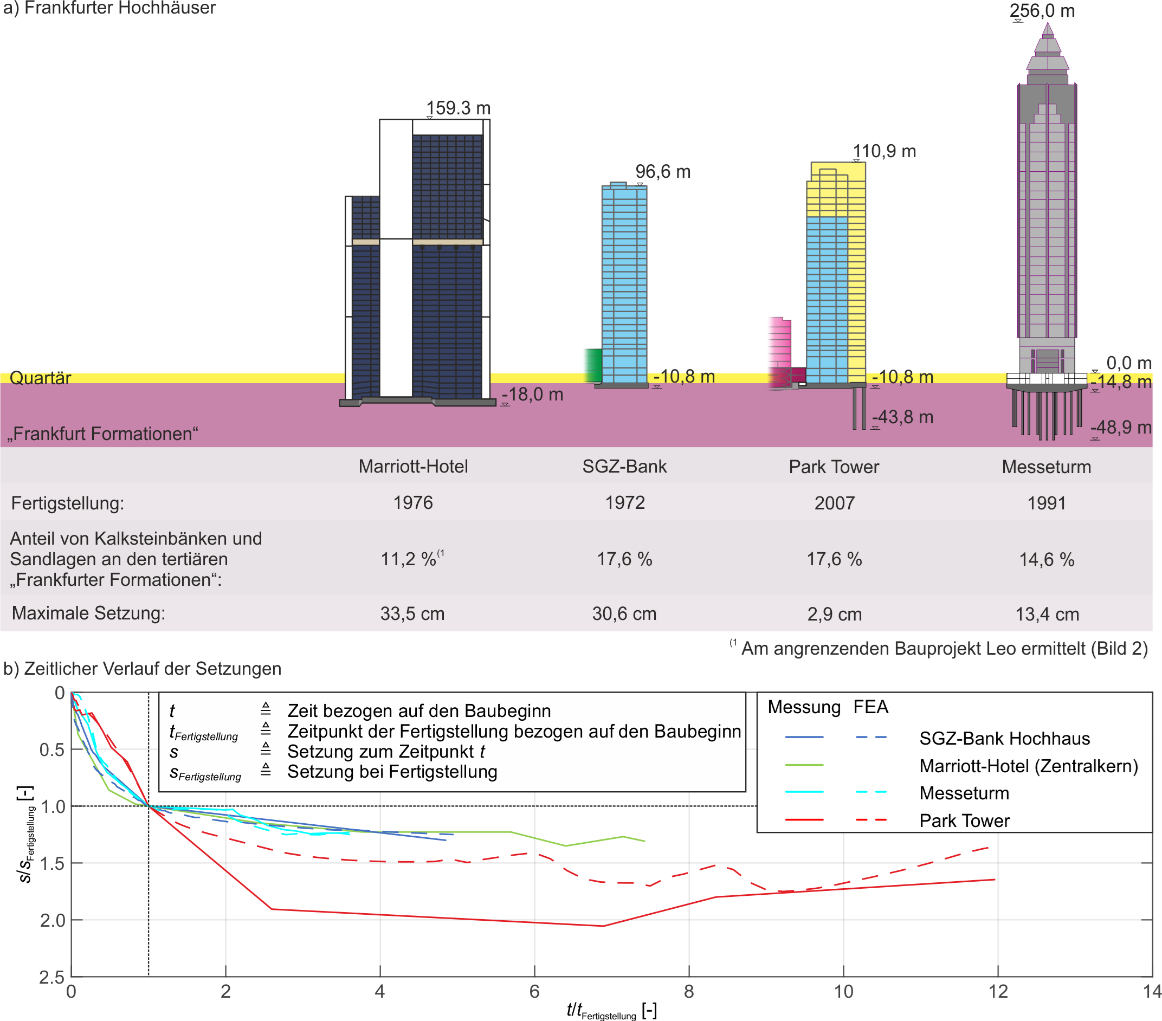This screenshot has width=1162, height=1021.
Task: Click the 'Frankfurt Formationen' layer label
Action: tap(103, 433)
